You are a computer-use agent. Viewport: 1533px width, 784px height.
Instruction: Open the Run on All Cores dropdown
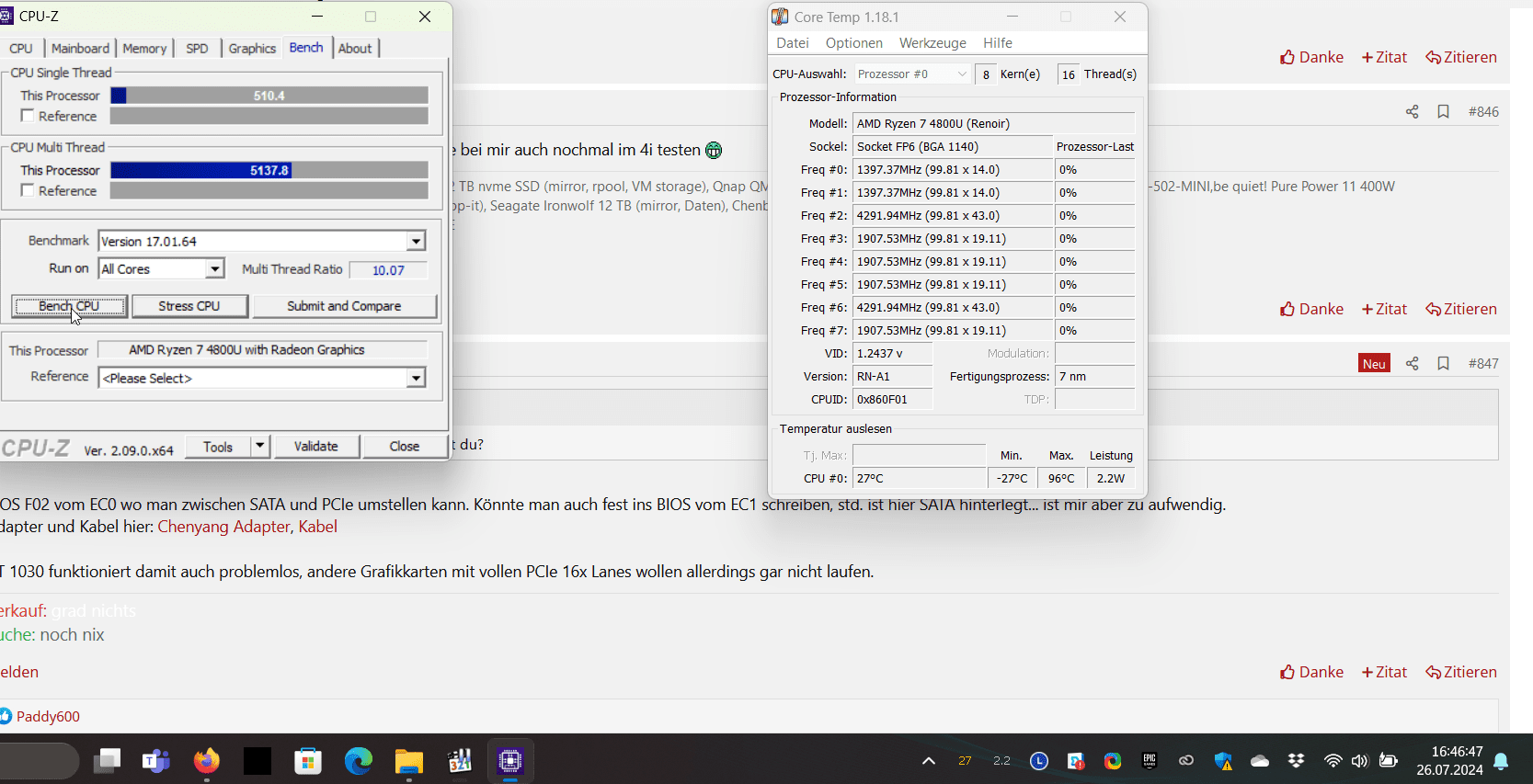coord(214,268)
